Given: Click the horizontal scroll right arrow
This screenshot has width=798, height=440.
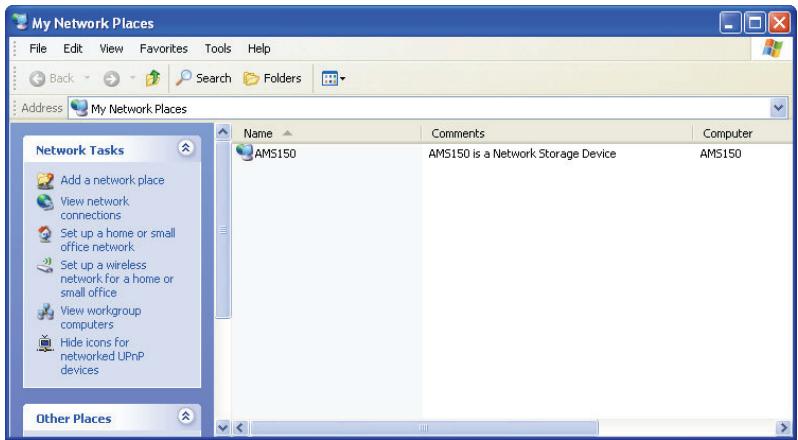Looking at the screenshot, I should (x=783, y=428).
